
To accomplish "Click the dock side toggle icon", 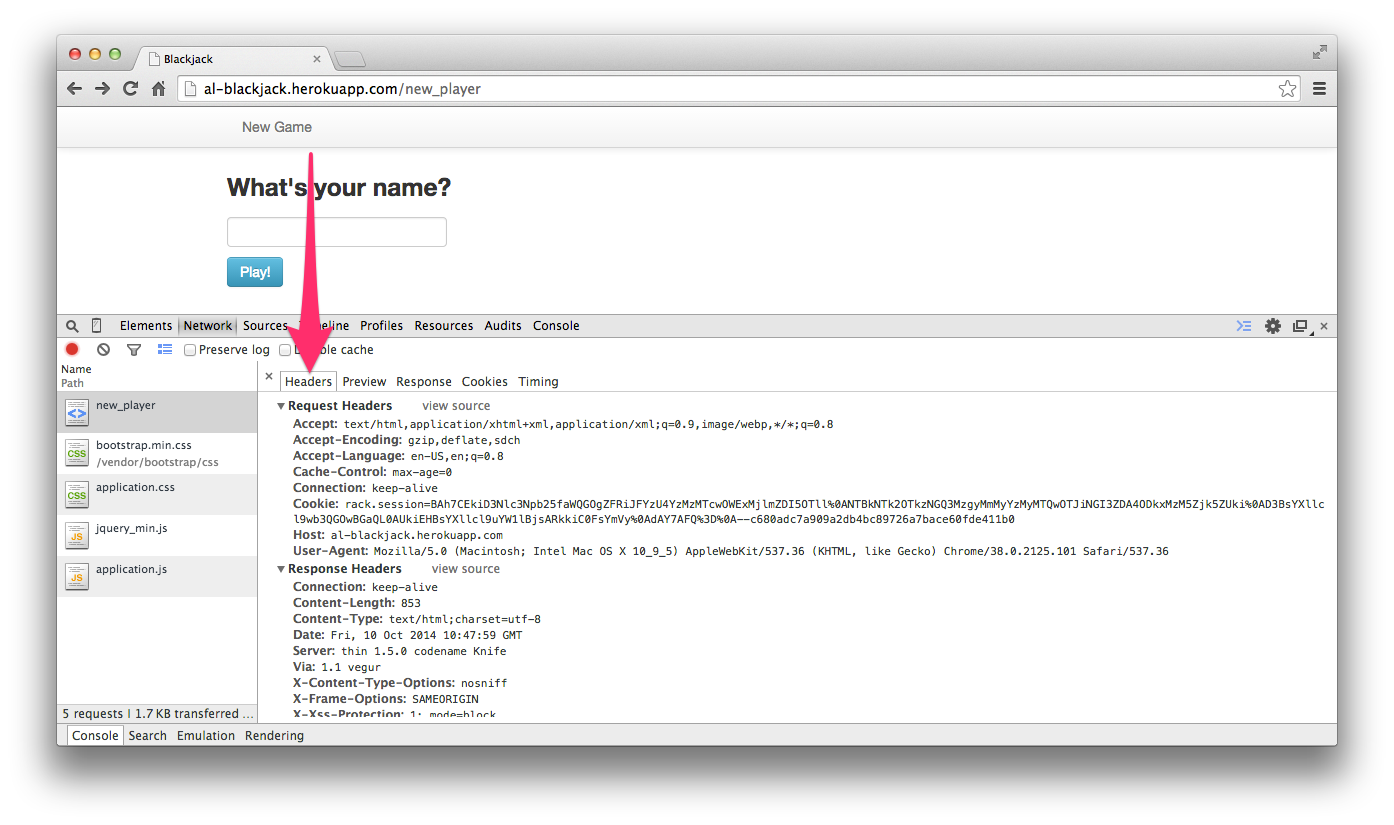I will click(1301, 326).
